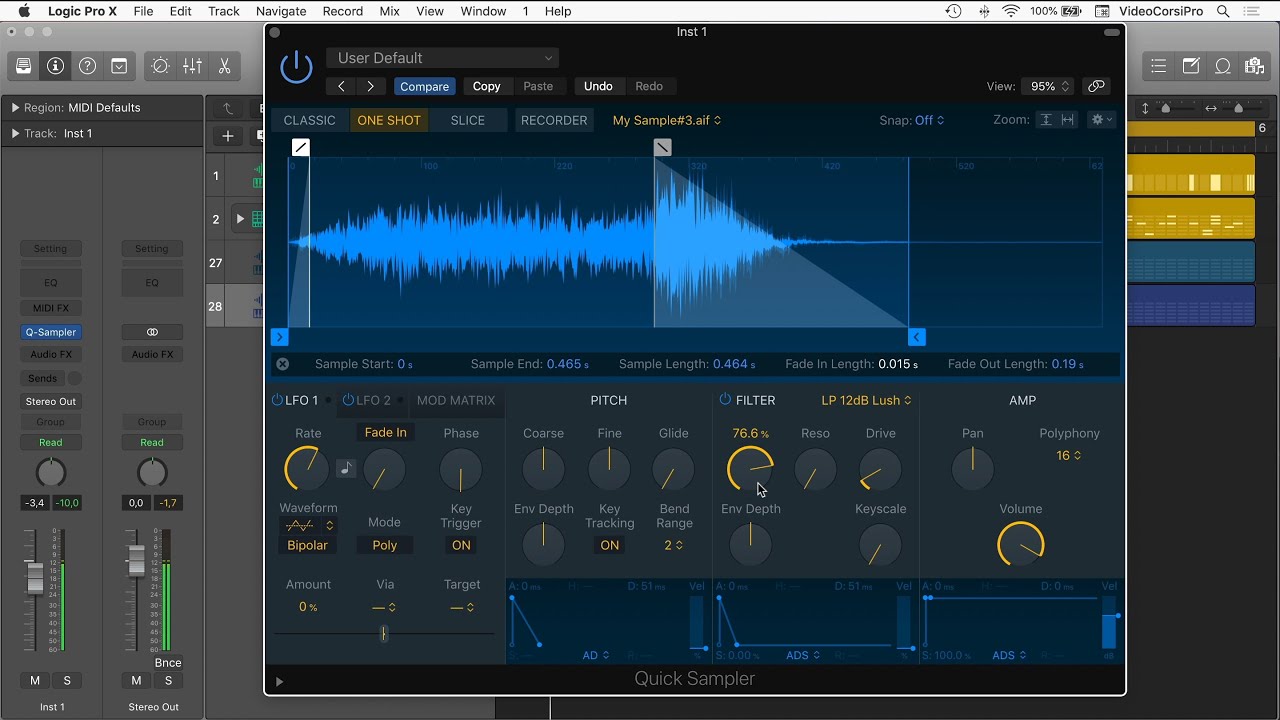The image size is (1280, 720).
Task: Click the add track plus button
Action: click(228, 136)
